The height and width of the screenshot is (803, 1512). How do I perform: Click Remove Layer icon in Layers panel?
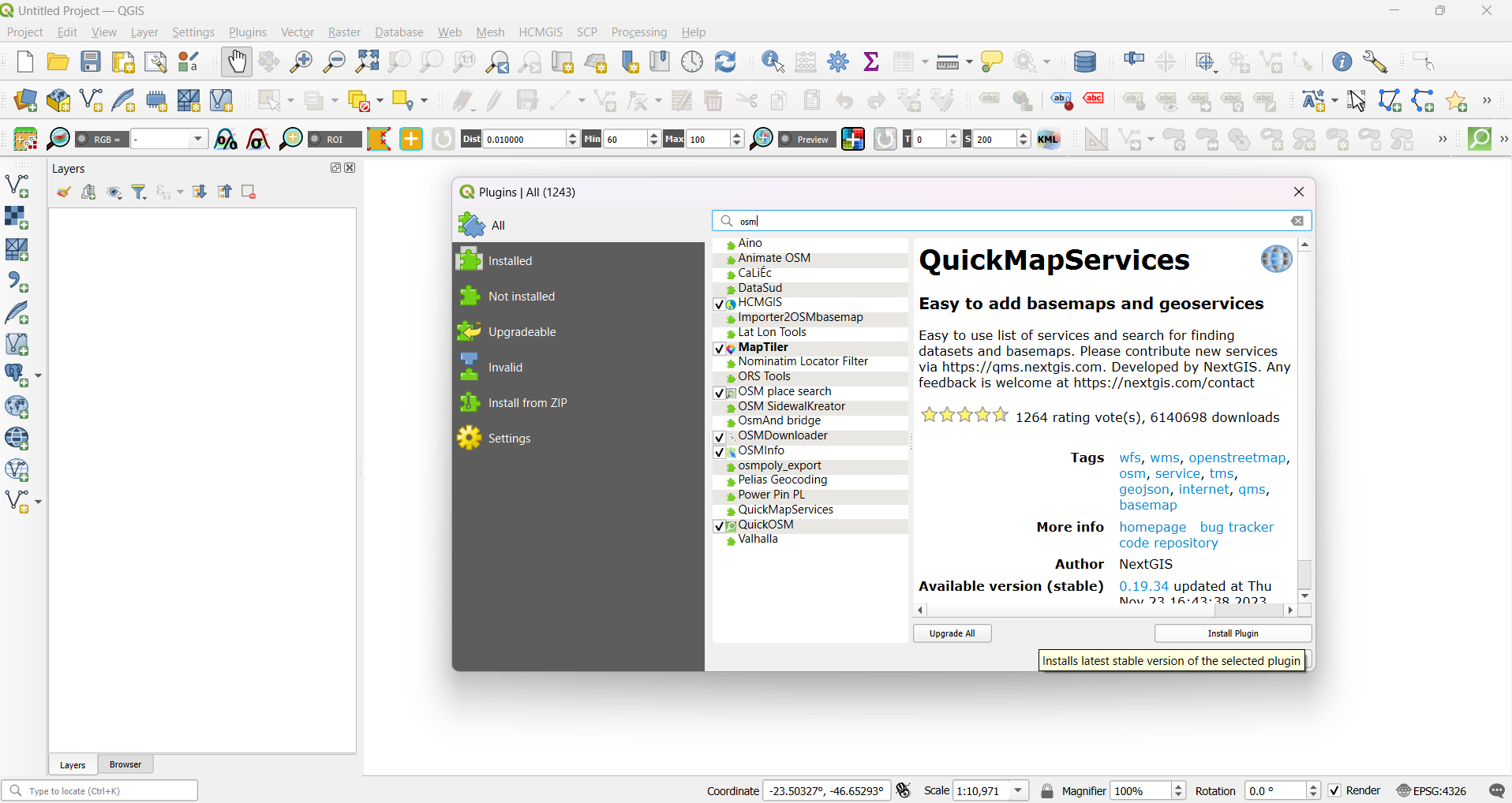coord(249,192)
